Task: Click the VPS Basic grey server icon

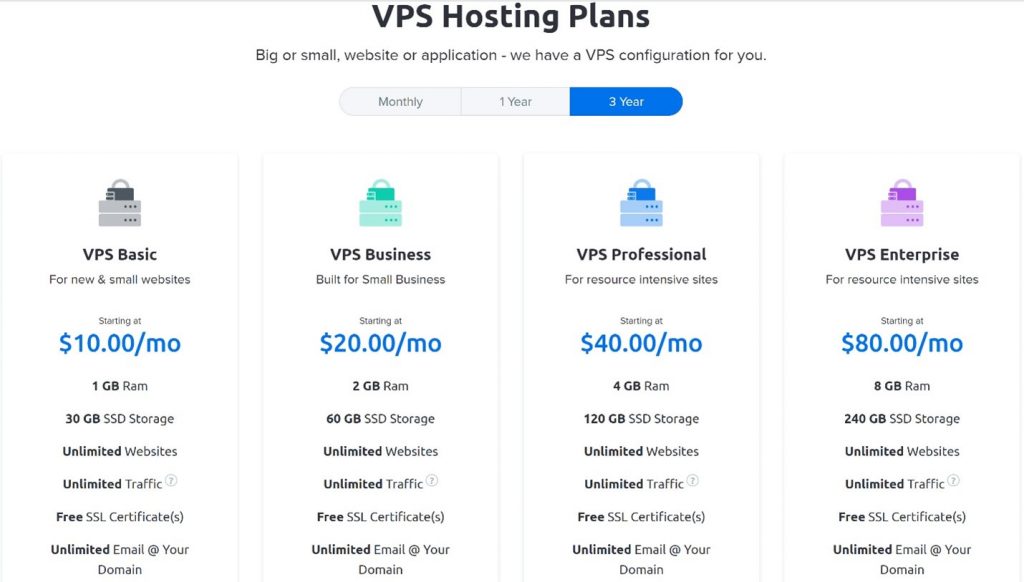Action: pos(120,202)
